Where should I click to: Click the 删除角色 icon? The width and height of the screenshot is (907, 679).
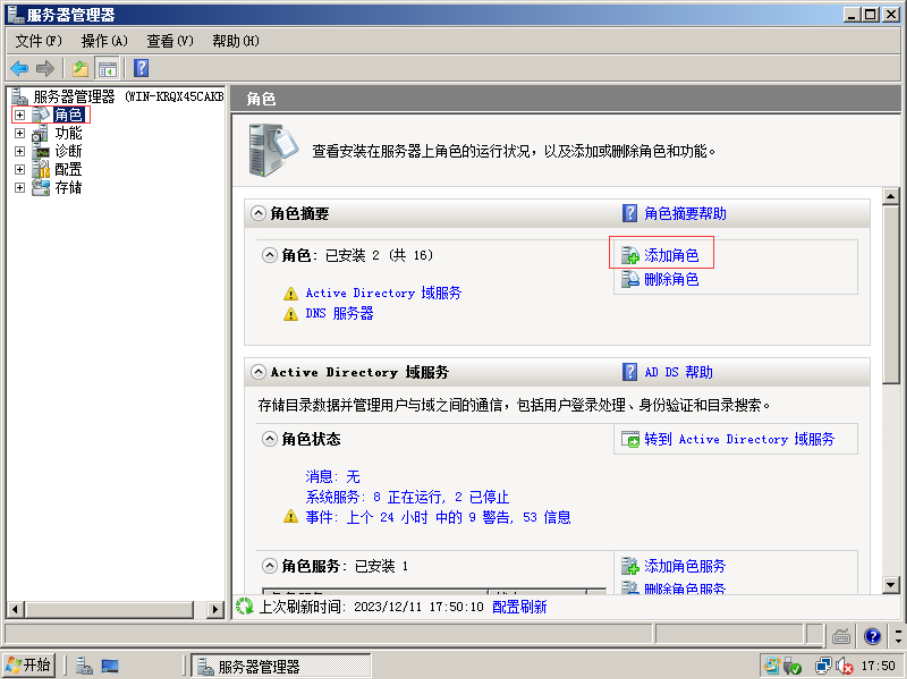(630, 279)
